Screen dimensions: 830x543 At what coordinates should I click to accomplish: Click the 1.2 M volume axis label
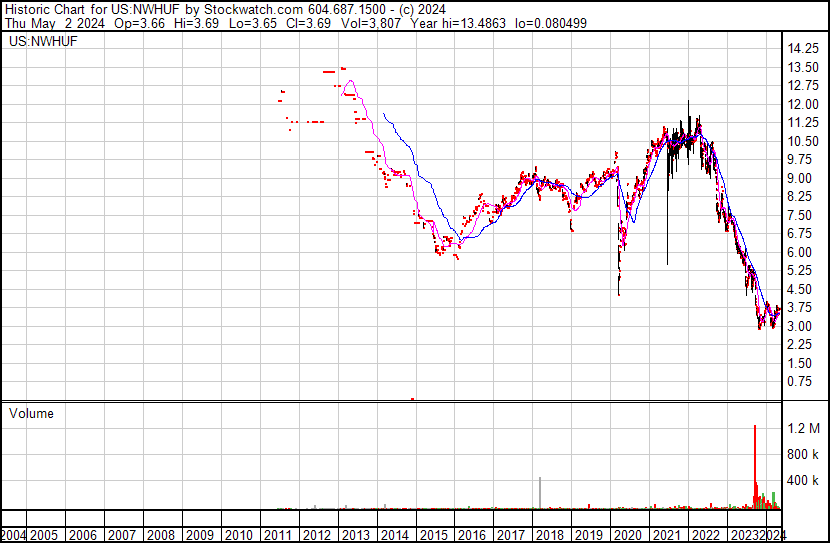[803, 428]
